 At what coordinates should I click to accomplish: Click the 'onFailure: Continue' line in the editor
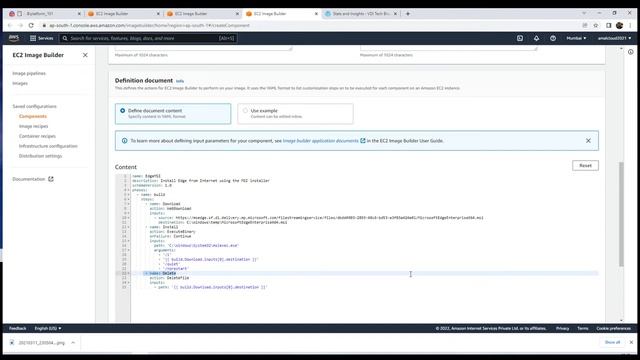pyautogui.click(x=170, y=236)
